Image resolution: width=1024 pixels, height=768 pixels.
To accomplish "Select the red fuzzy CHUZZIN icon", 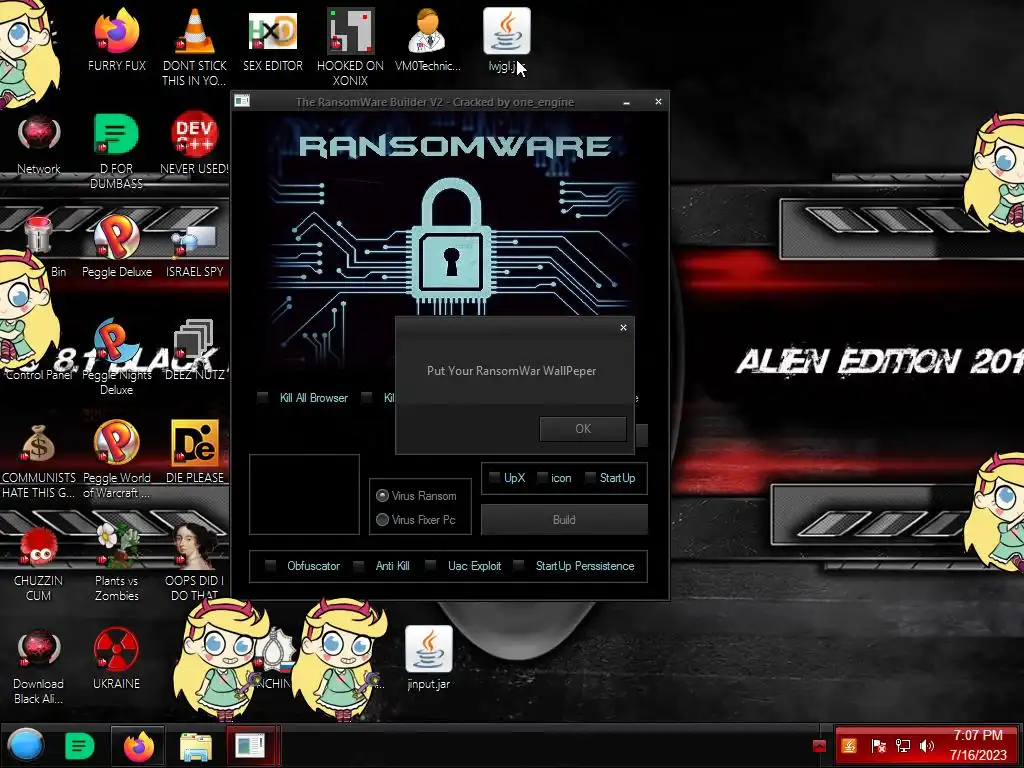I will click(39, 562).
